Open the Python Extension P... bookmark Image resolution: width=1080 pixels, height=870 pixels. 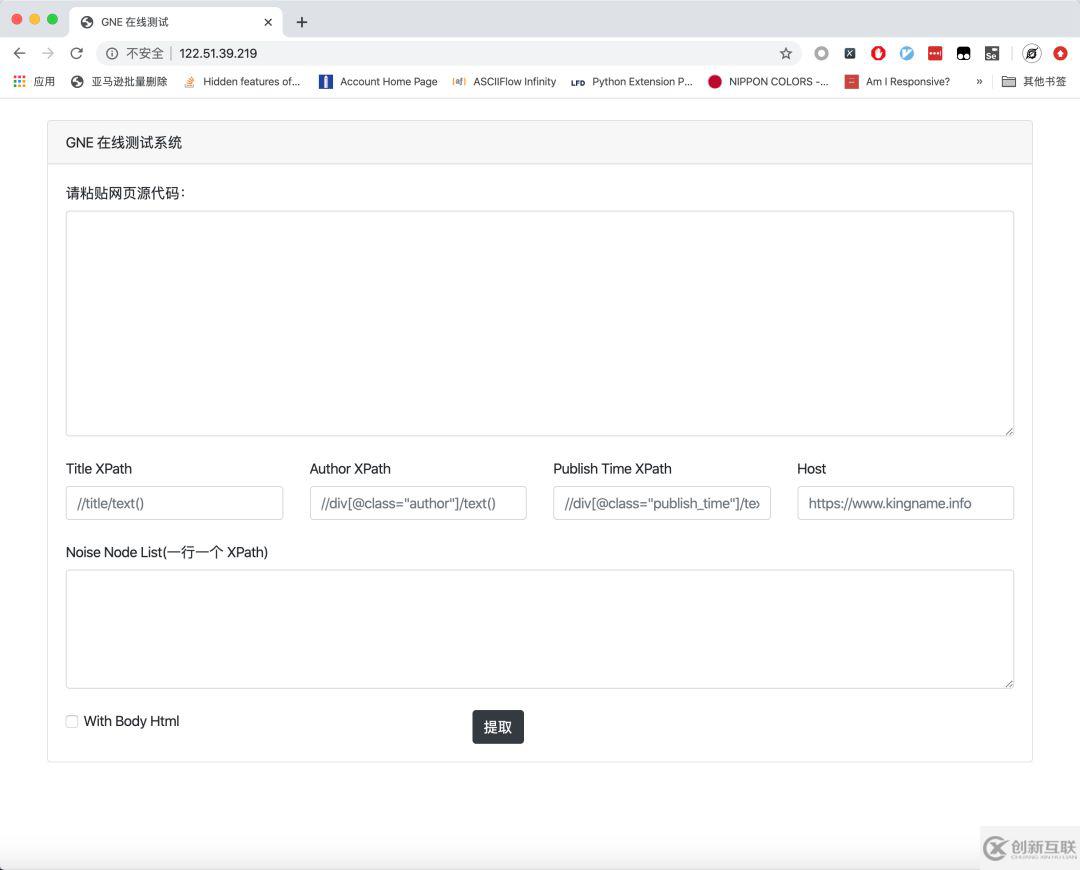point(632,81)
